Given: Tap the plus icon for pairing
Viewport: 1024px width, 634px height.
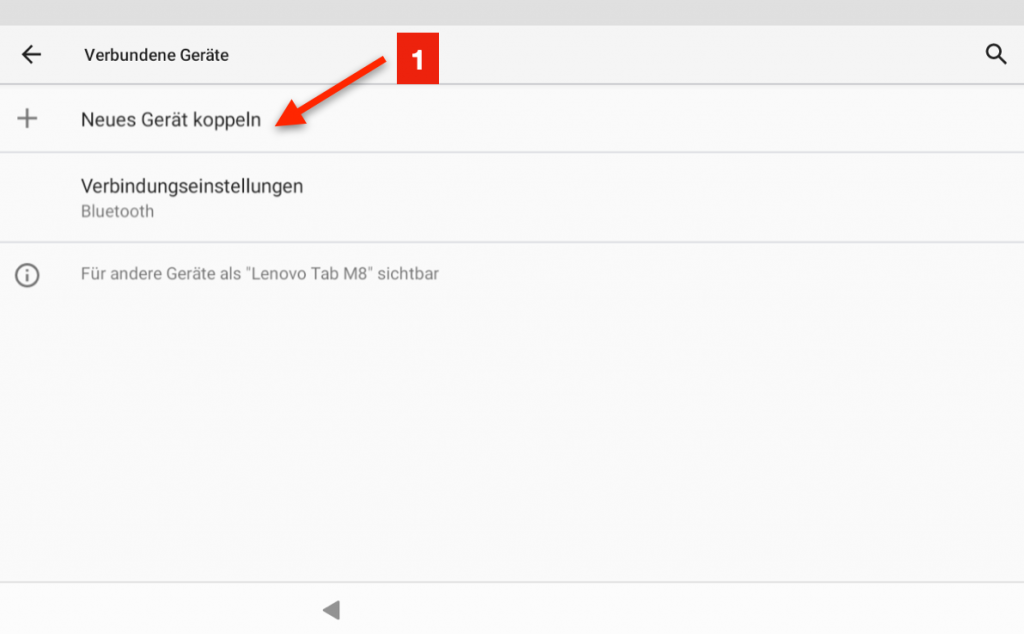Looking at the screenshot, I should tap(28, 119).
